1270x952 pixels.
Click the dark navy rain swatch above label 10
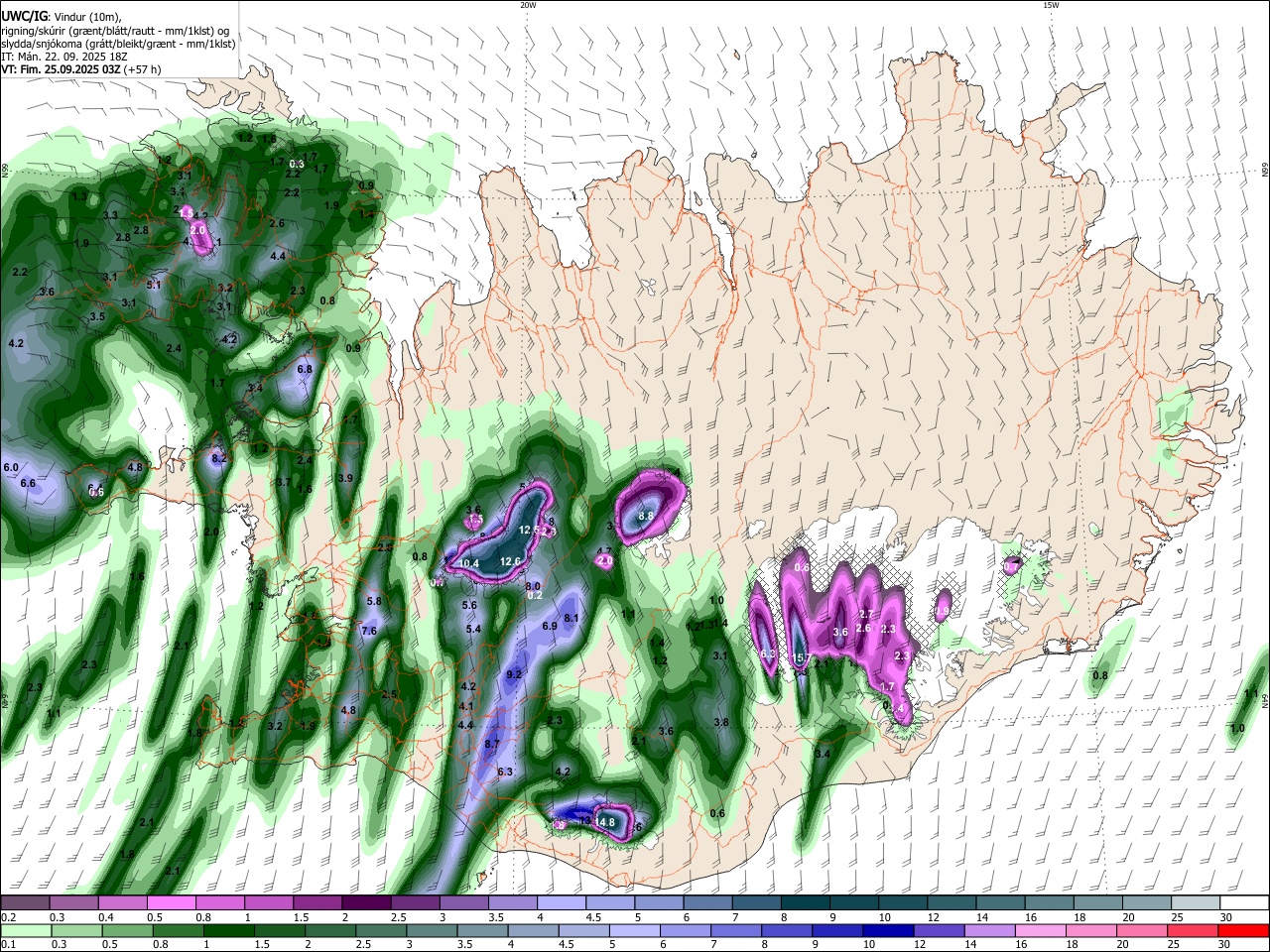coord(886,930)
